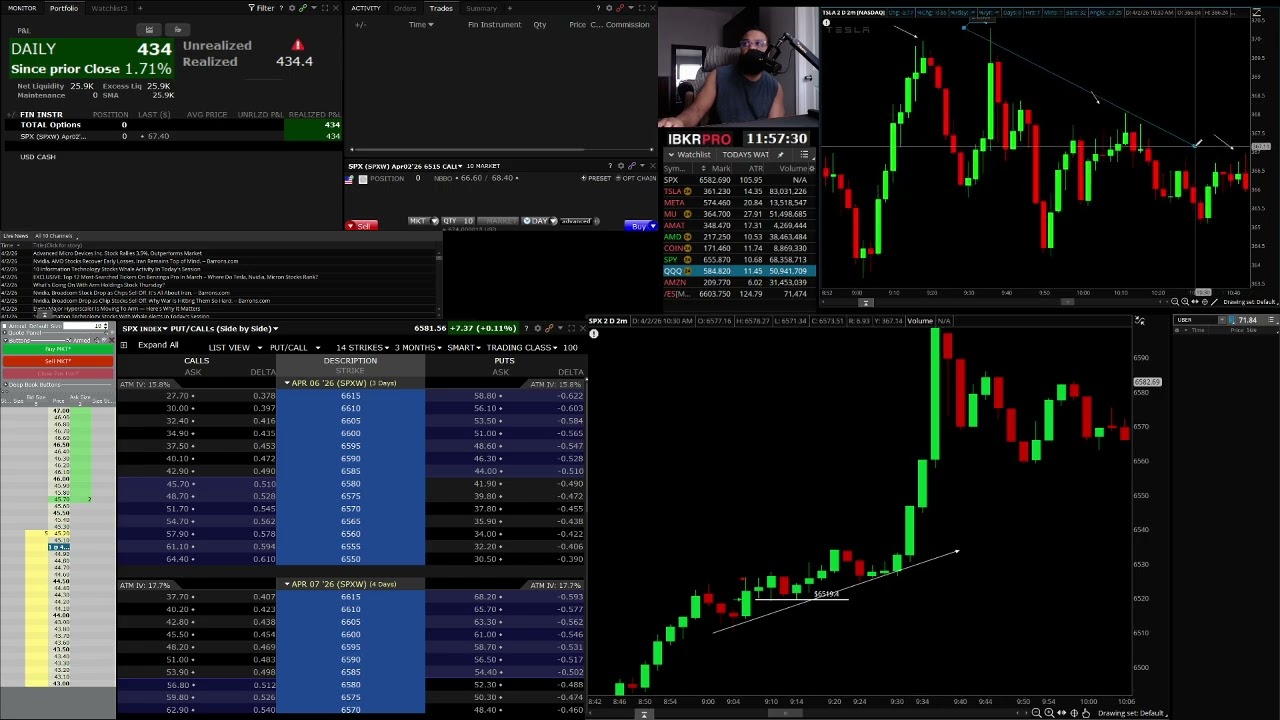Add a new tab next to Watchlist3
This screenshot has height=720, width=1280.
pyautogui.click(x=139, y=8)
